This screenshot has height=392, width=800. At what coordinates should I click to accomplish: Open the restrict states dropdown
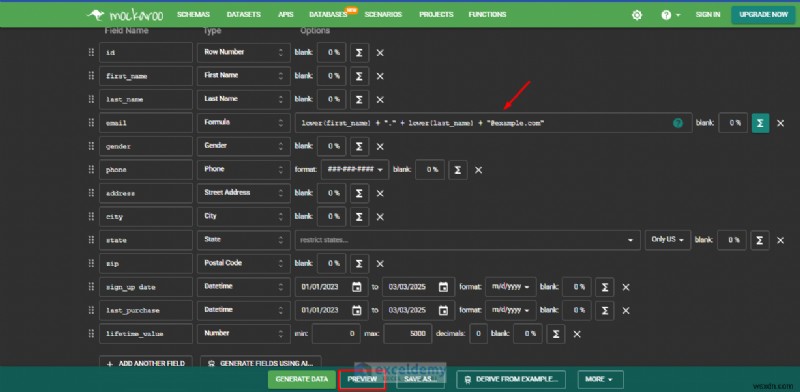point(467,240)
